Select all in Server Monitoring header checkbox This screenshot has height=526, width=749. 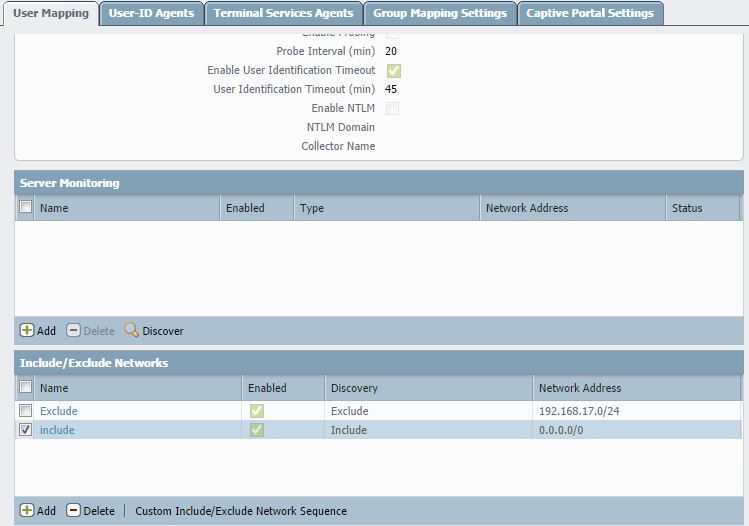[x=26, y=208]
